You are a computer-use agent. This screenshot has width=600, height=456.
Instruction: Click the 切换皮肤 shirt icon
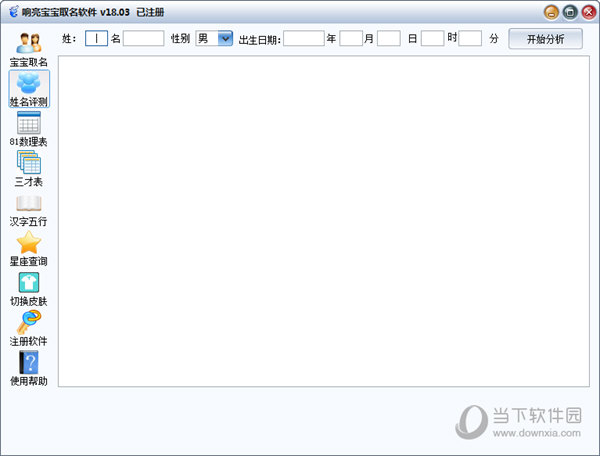click(x=29, y=283)
